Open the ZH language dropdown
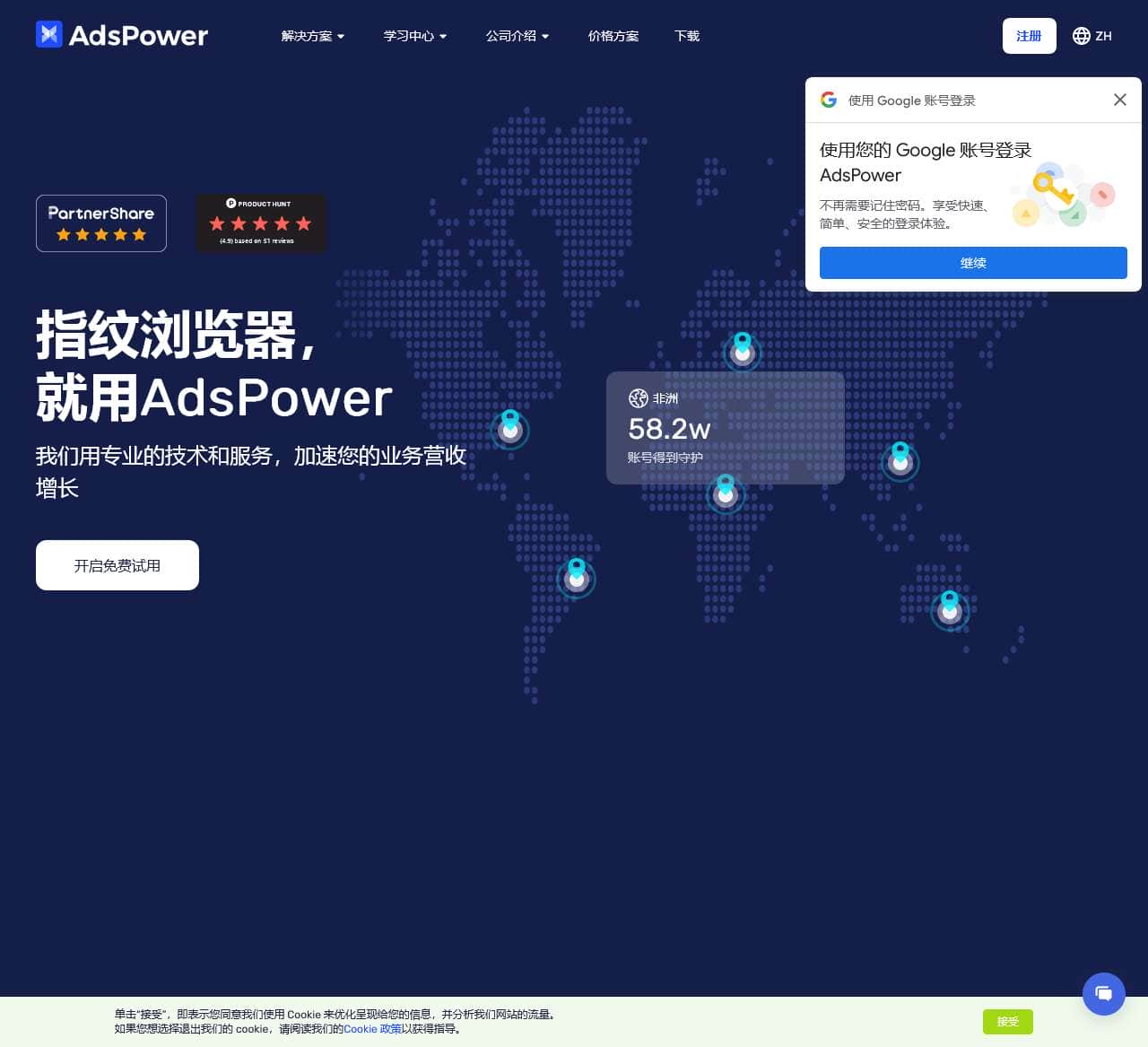The image size is (1148, 1047). [1092, 36]
